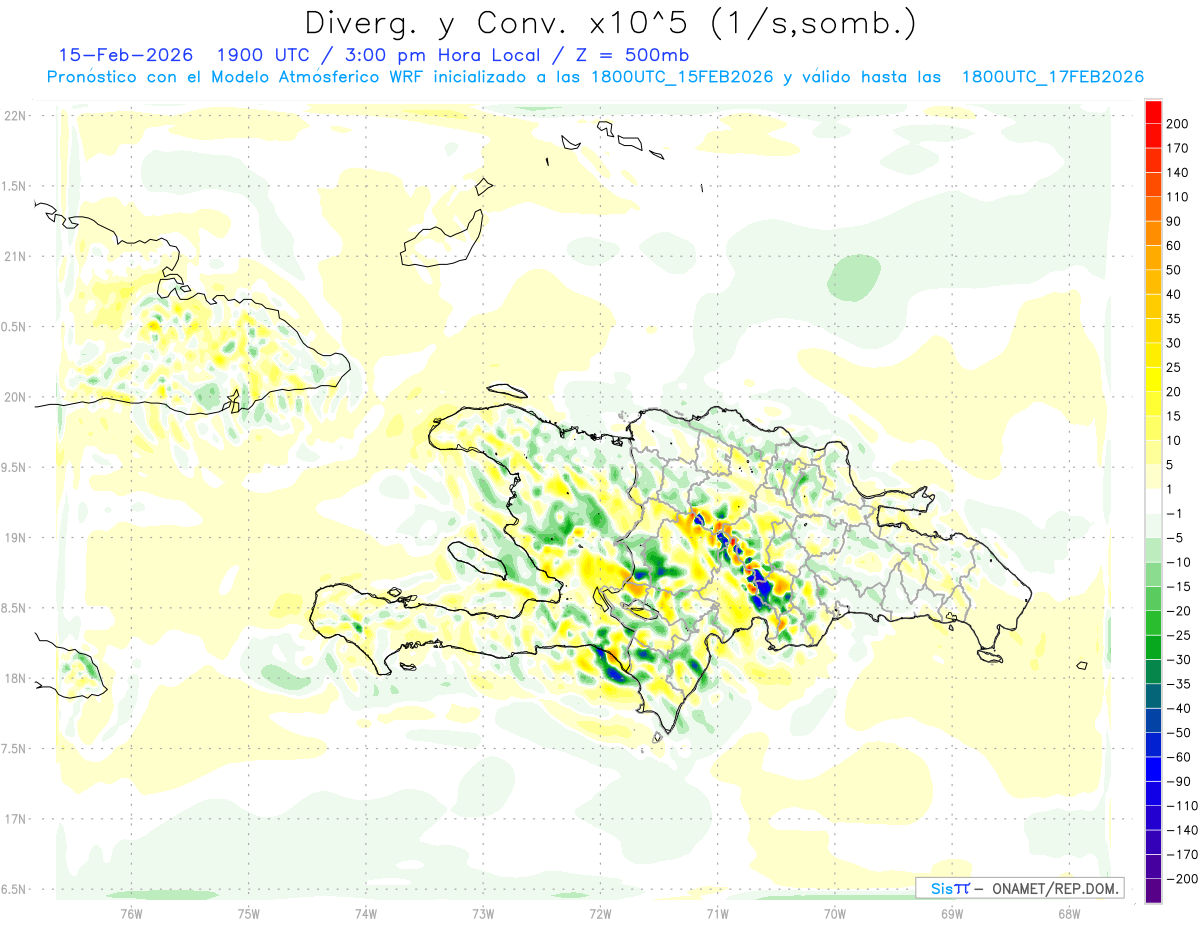This screenshot has width=1200, height=927.
Task: Click the '74W' longitude label
Action: click(366, 913)
